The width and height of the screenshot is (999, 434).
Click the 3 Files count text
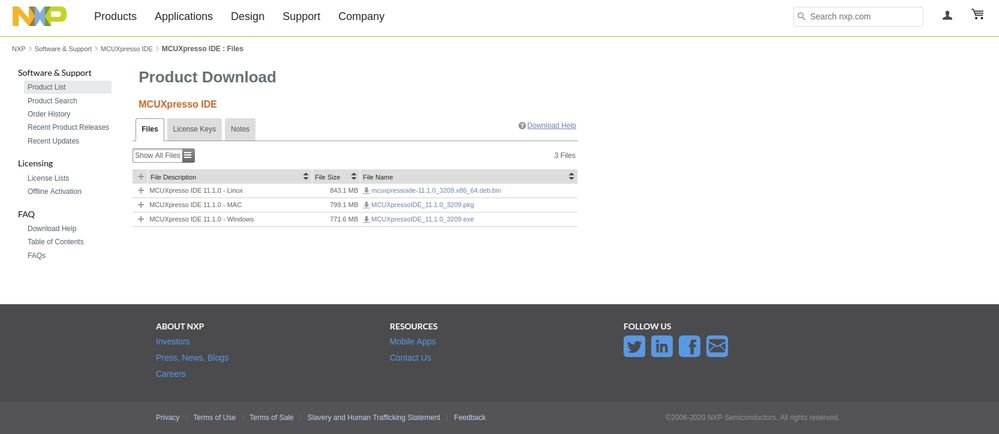(564, 156)
